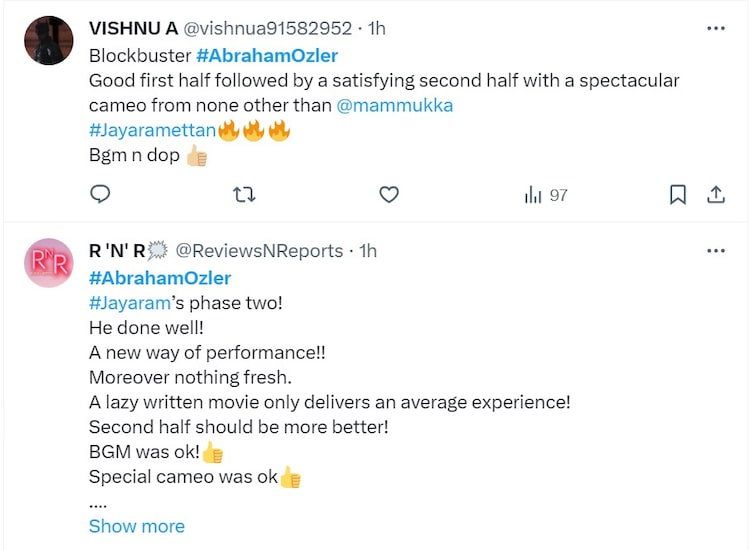The height and width of the screenshot is (550, 750).
Task: View analytics showing 97 views
Action: (x=546, y=195)
